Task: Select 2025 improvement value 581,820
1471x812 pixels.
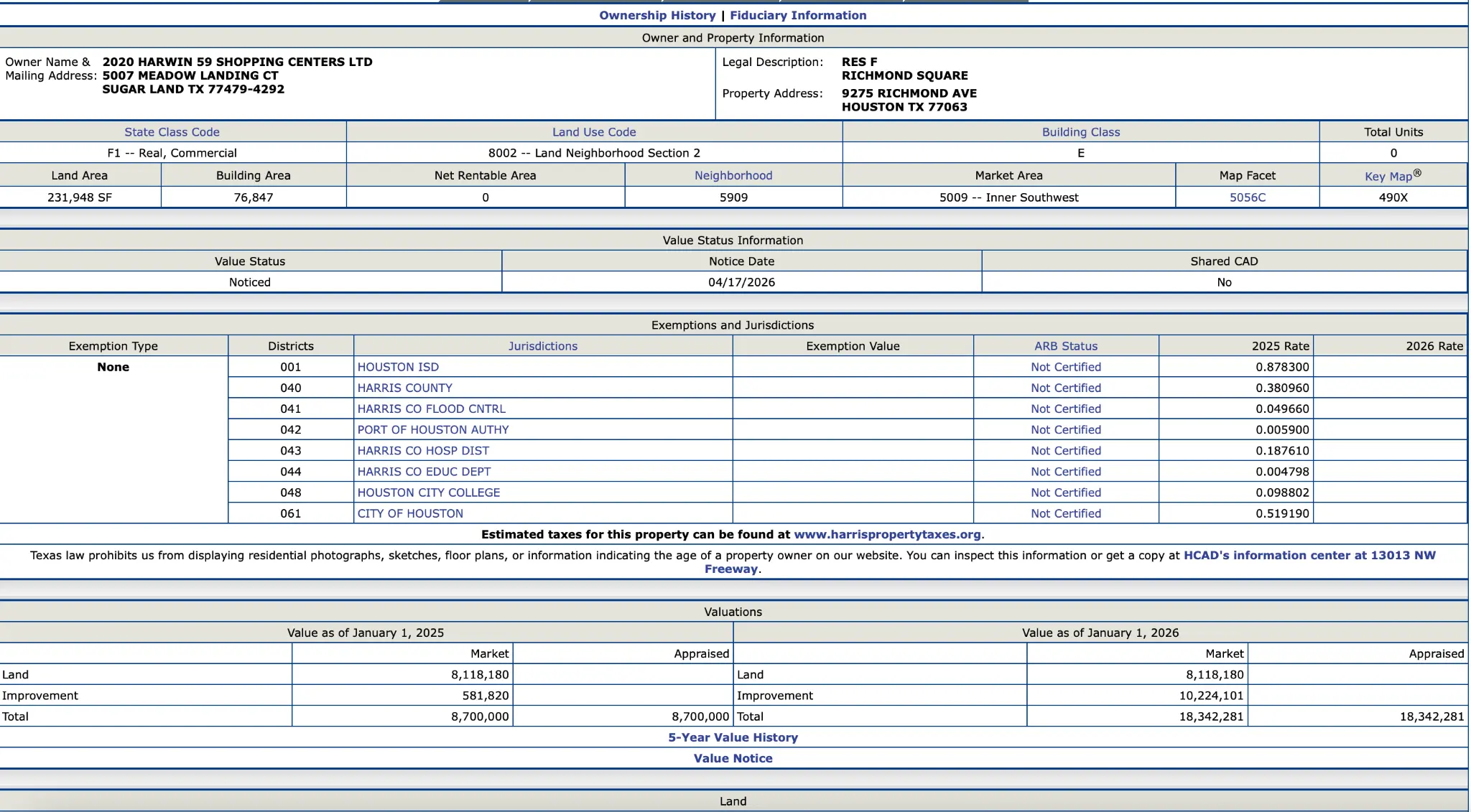Action: click(x=486, y=696)
